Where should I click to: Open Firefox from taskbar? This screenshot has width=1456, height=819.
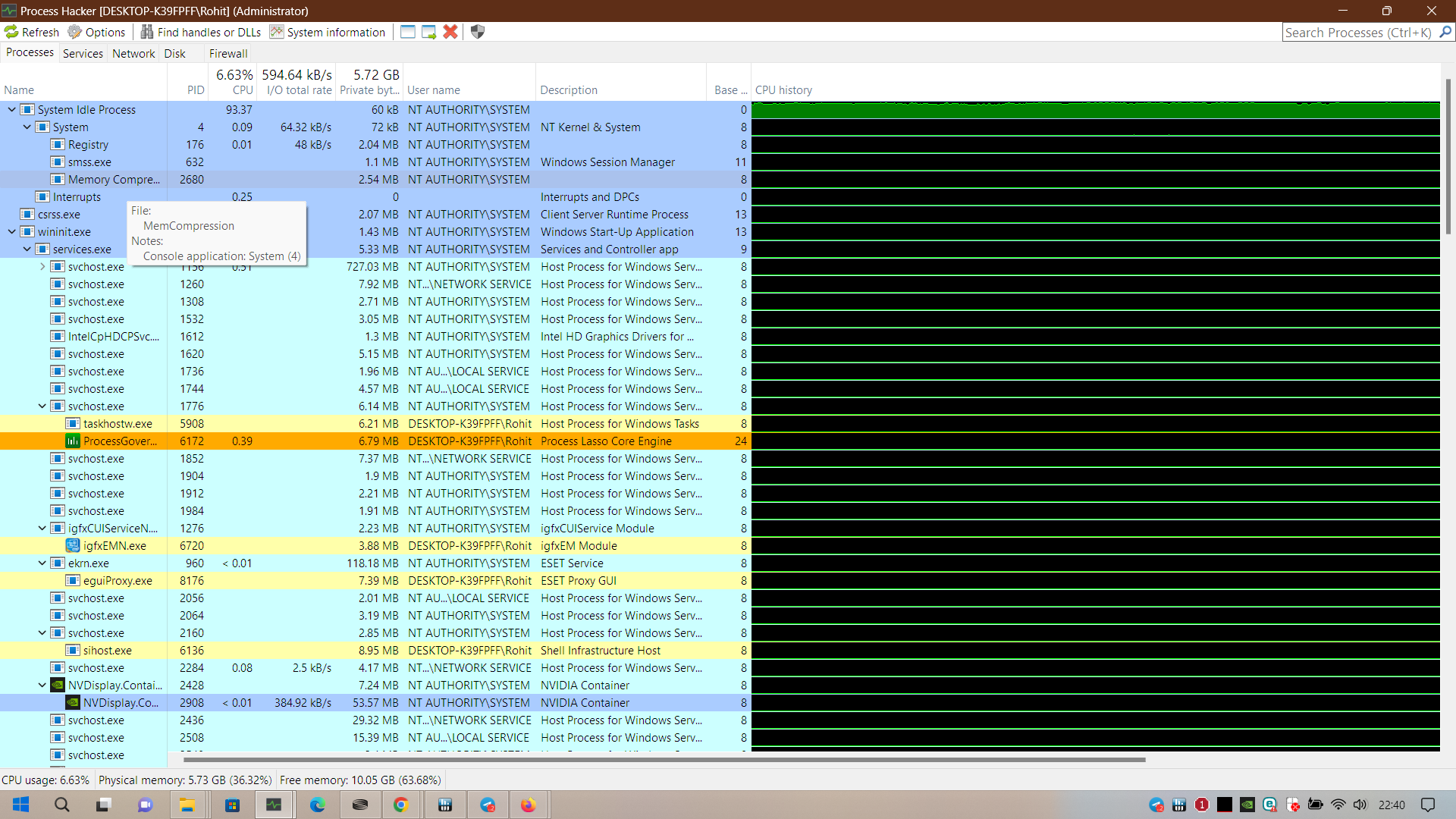click(x=529, y=805)
